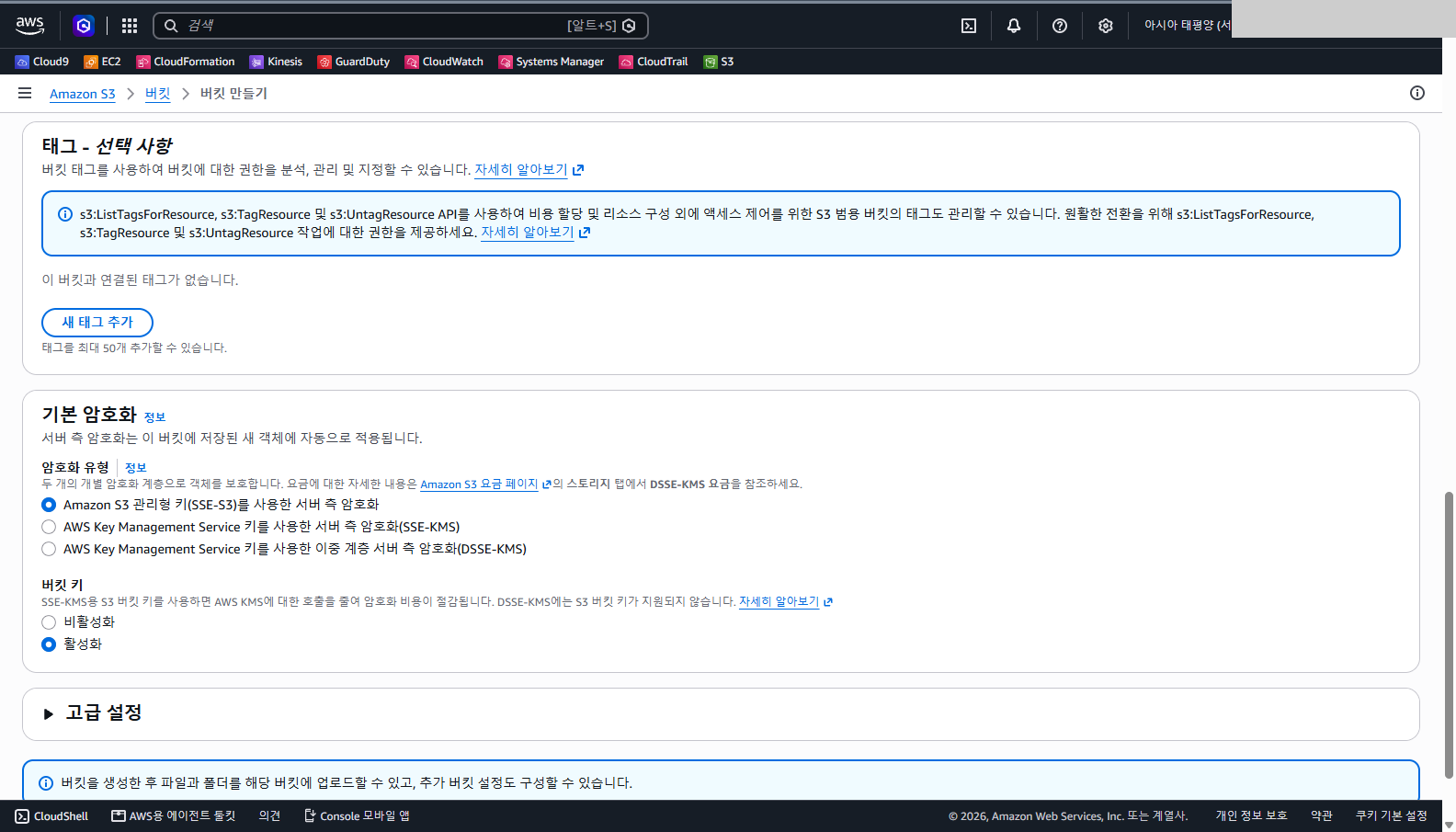Choose 활성화 for bucket key
The height and width of the screenshot is (832, 1456).
point(49,644)
